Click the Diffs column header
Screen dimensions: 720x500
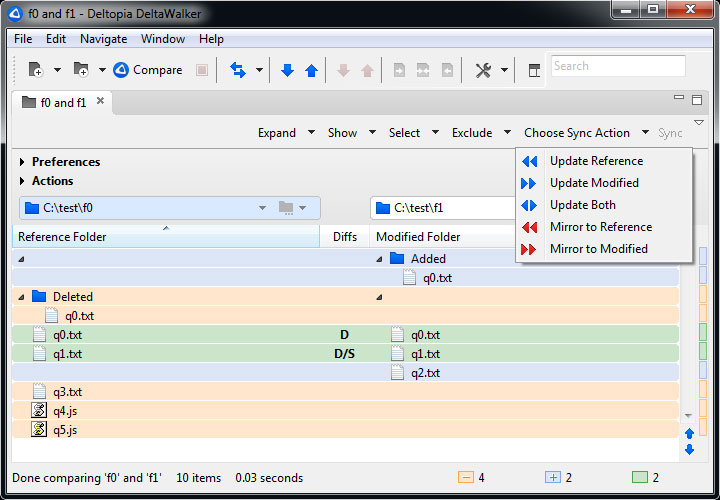(x=345, y=236)
